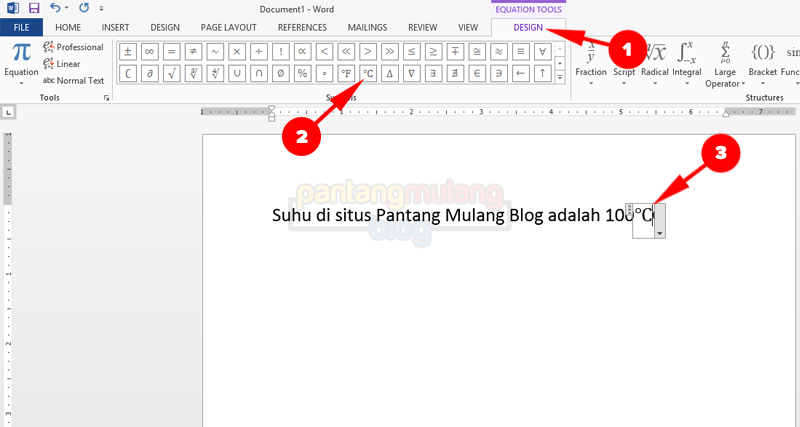Switch to the PAGE LAYOUT tab

pos(229,28)
